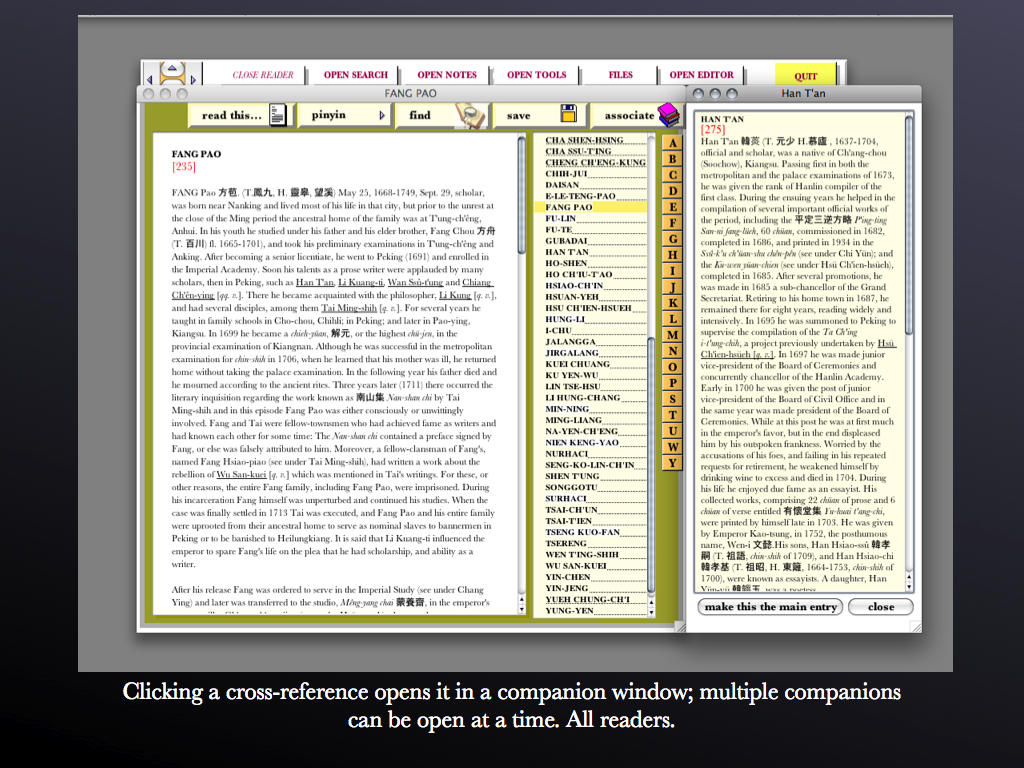Click the Han T'an window scrollbar thumb
The width and height of the screenshot is (1024, 768).
(909, 225)
